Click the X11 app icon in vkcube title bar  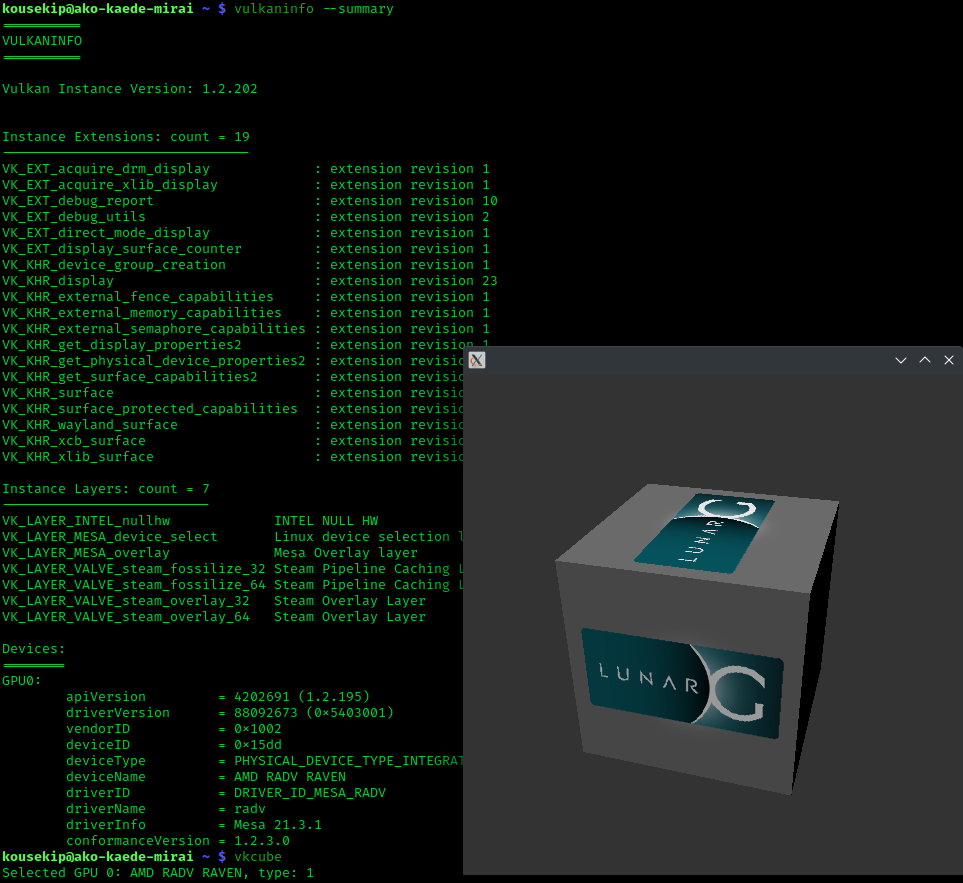(477, 360)
